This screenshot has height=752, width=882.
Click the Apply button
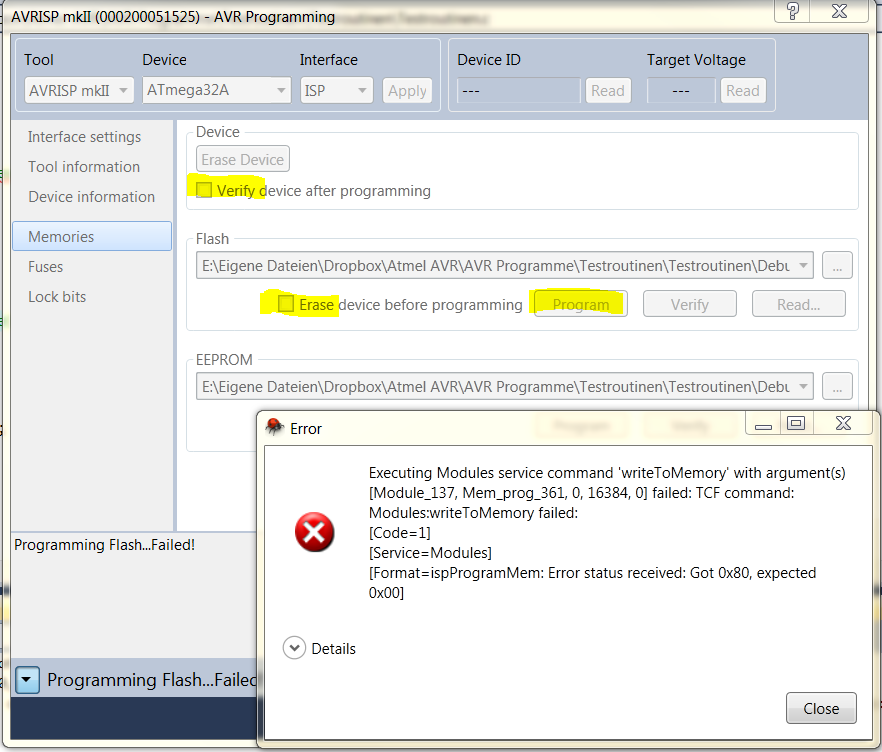[407, 91]
